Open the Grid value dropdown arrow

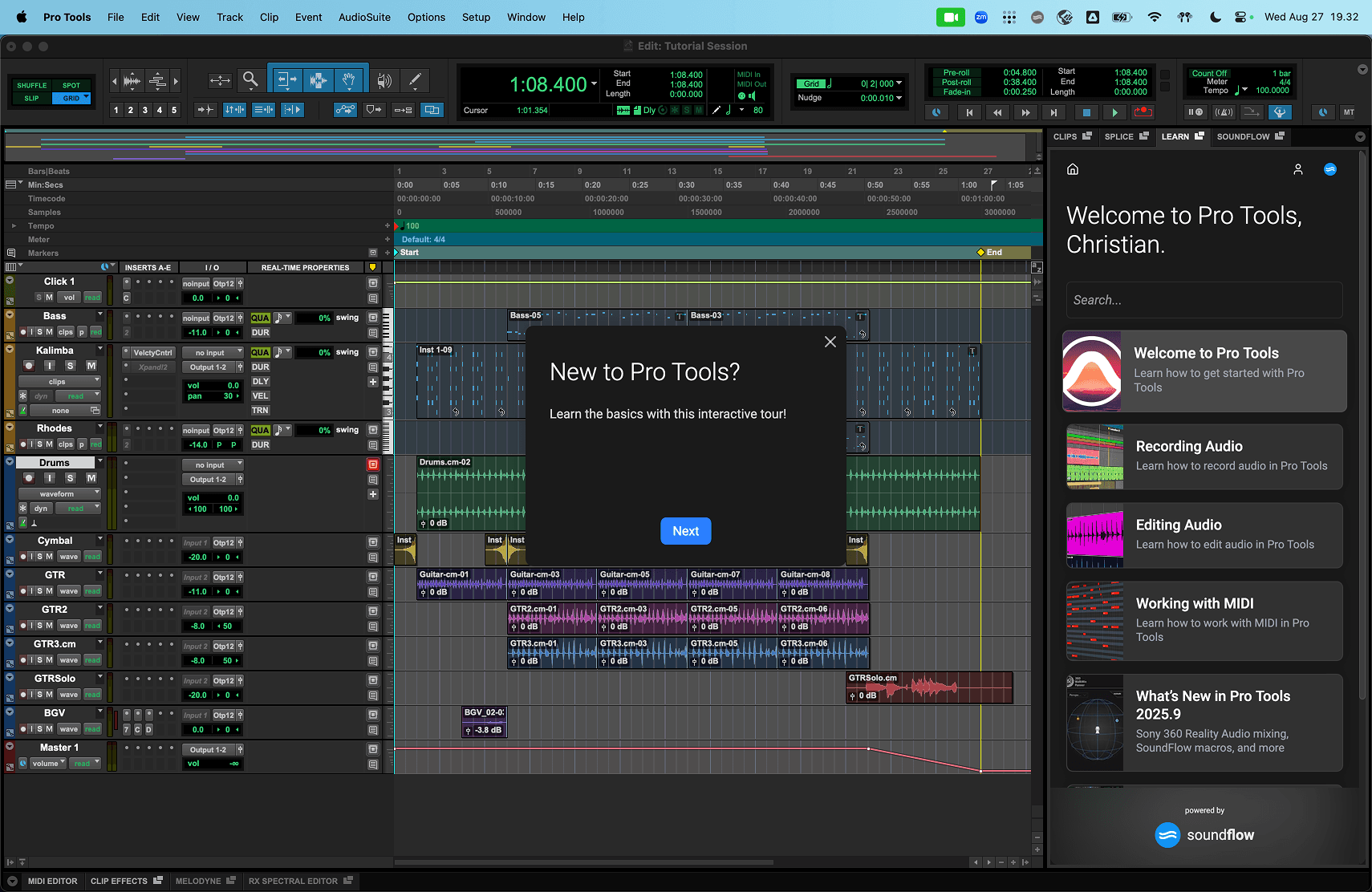coord(899,83)
